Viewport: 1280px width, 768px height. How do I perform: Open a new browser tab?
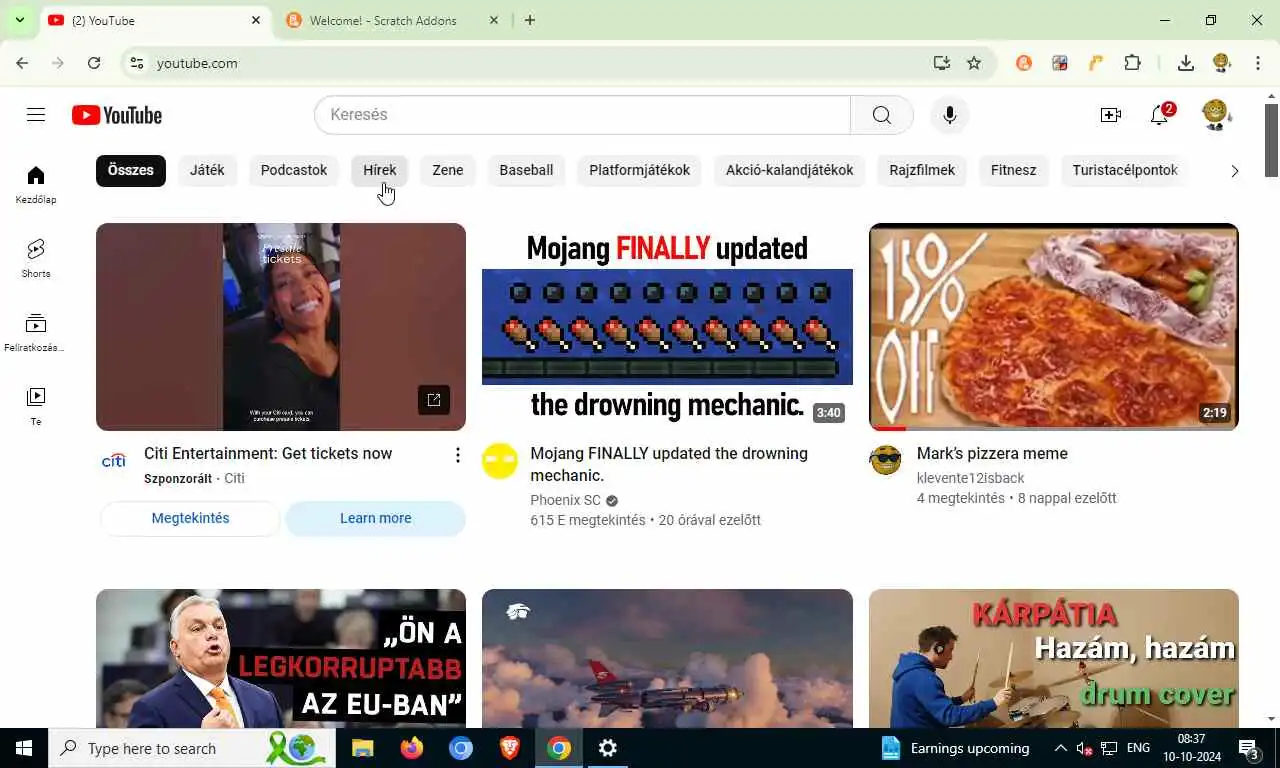(530, 20)
